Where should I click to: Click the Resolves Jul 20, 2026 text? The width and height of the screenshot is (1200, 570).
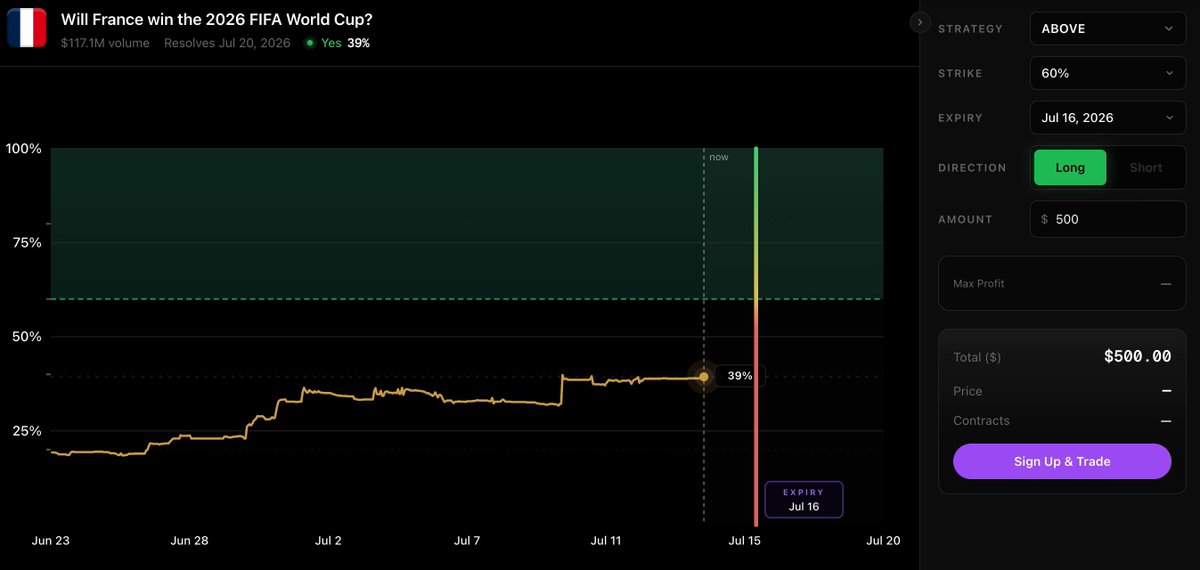(228, 43)
